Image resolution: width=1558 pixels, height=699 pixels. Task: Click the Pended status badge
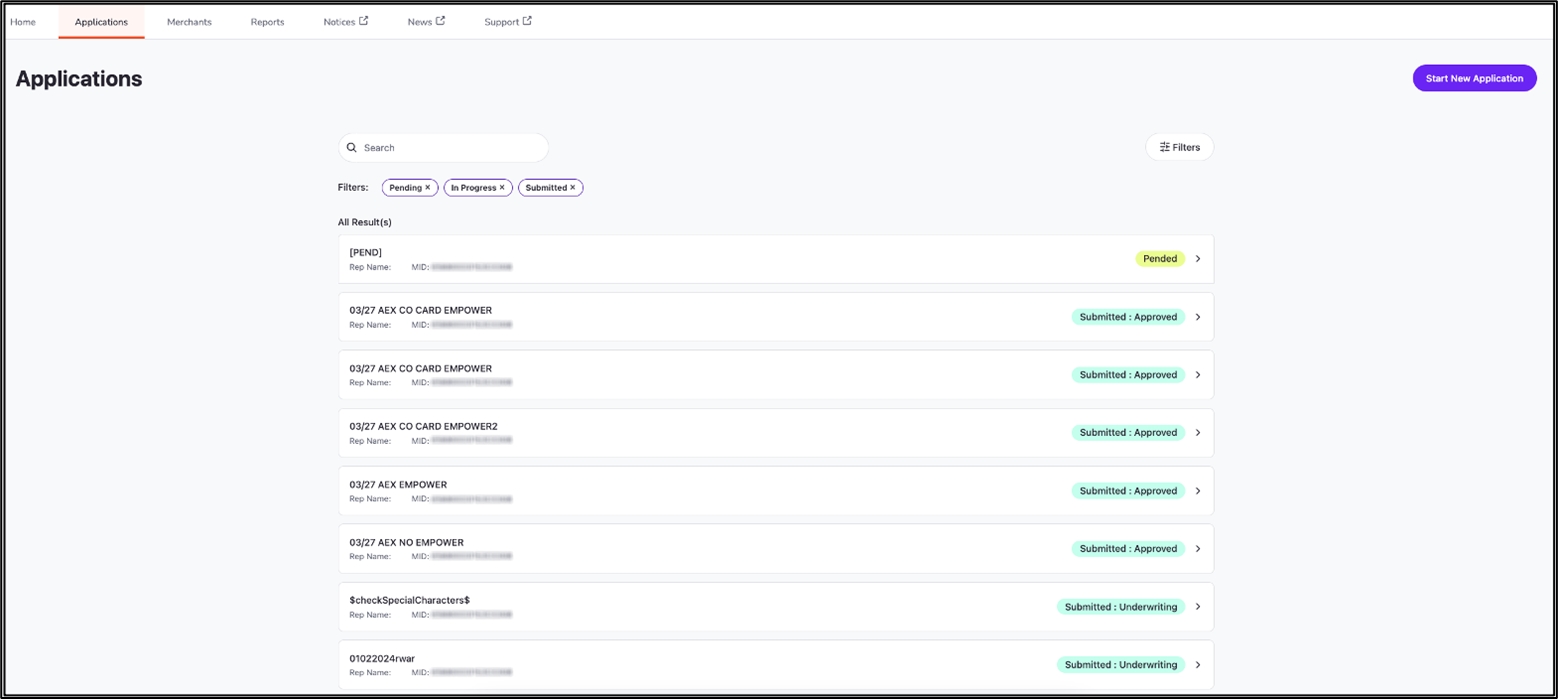[1160, 259]
